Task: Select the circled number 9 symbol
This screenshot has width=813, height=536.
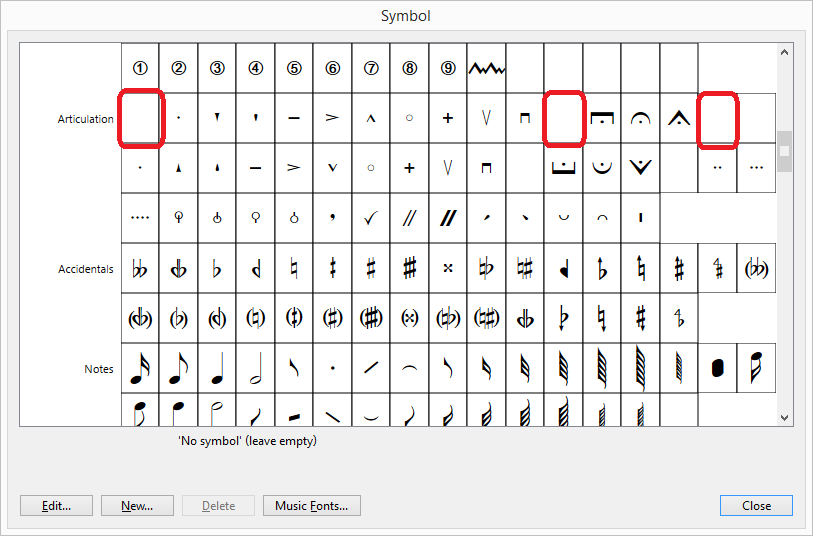Action: (x=448, y=69)
